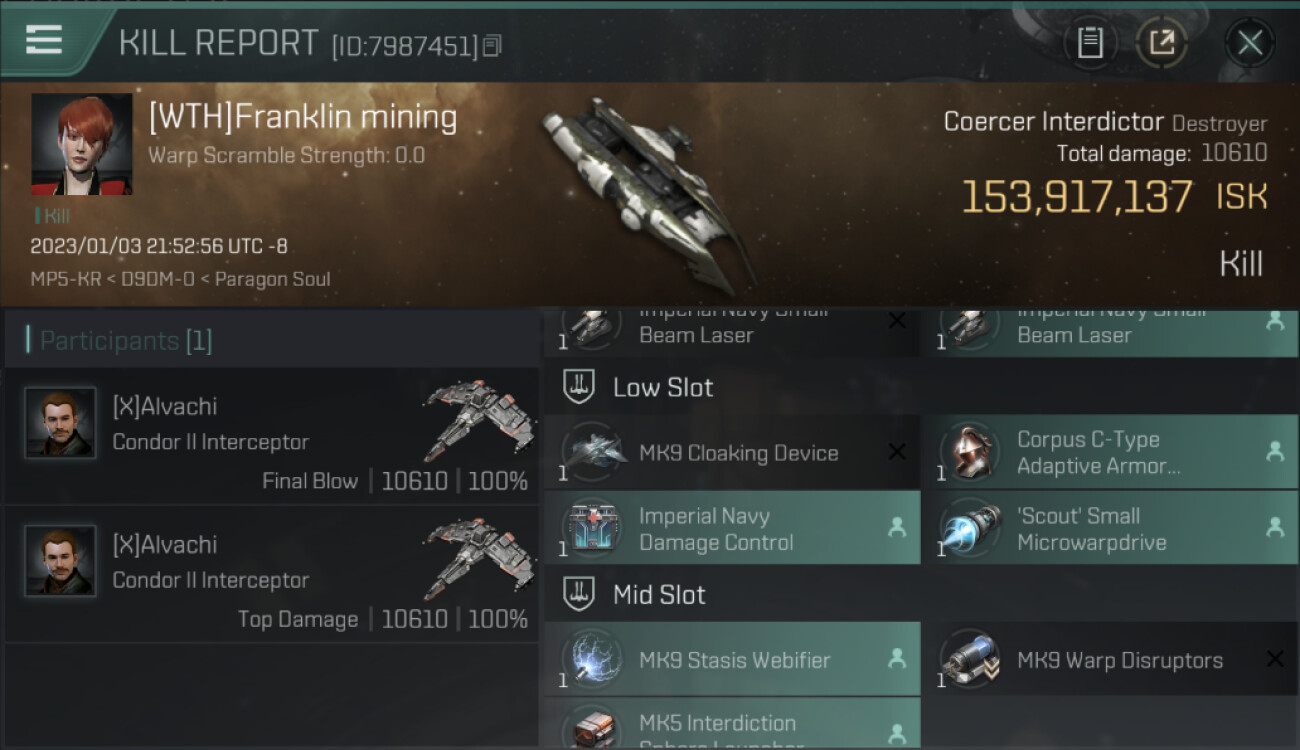Viewport: 1300px width, 750px height.
Task: Open the clipboard report icon
Action: coord(1090,42)
